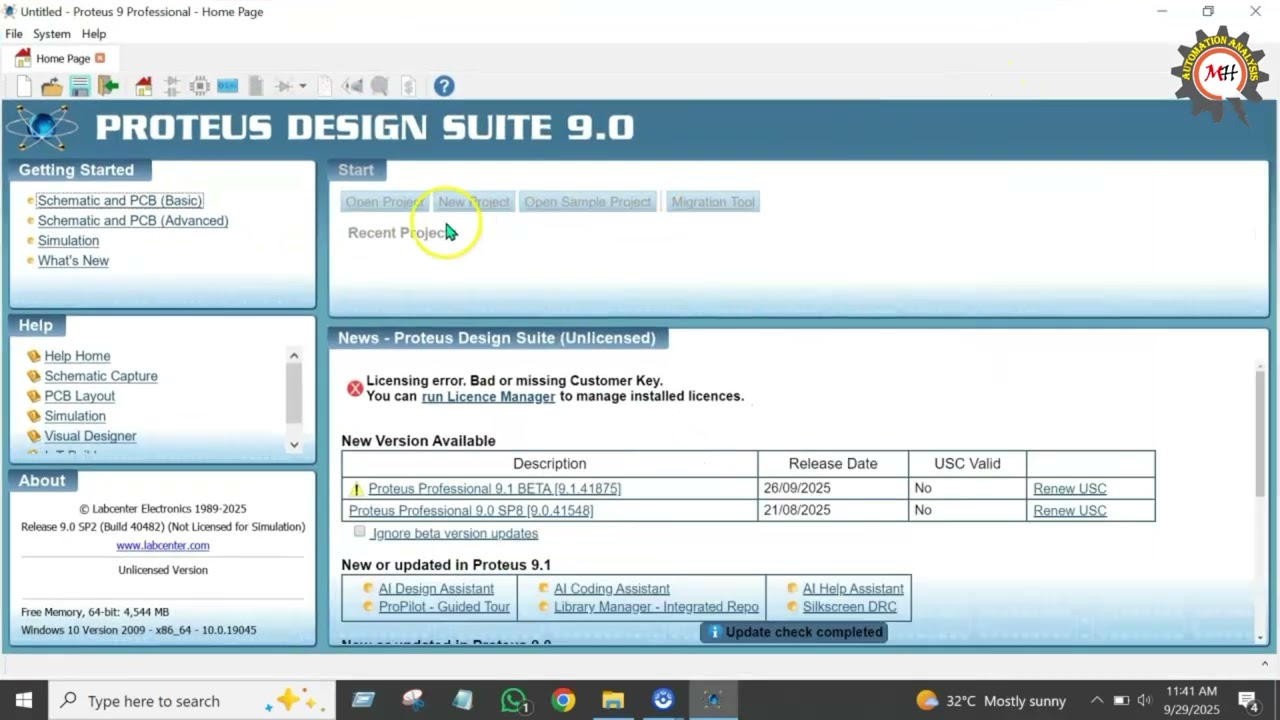The width and height of the screenshot is (1280, 720).
Task: Click the Gerber Viewer grey page icon
Action: (256, 87)
